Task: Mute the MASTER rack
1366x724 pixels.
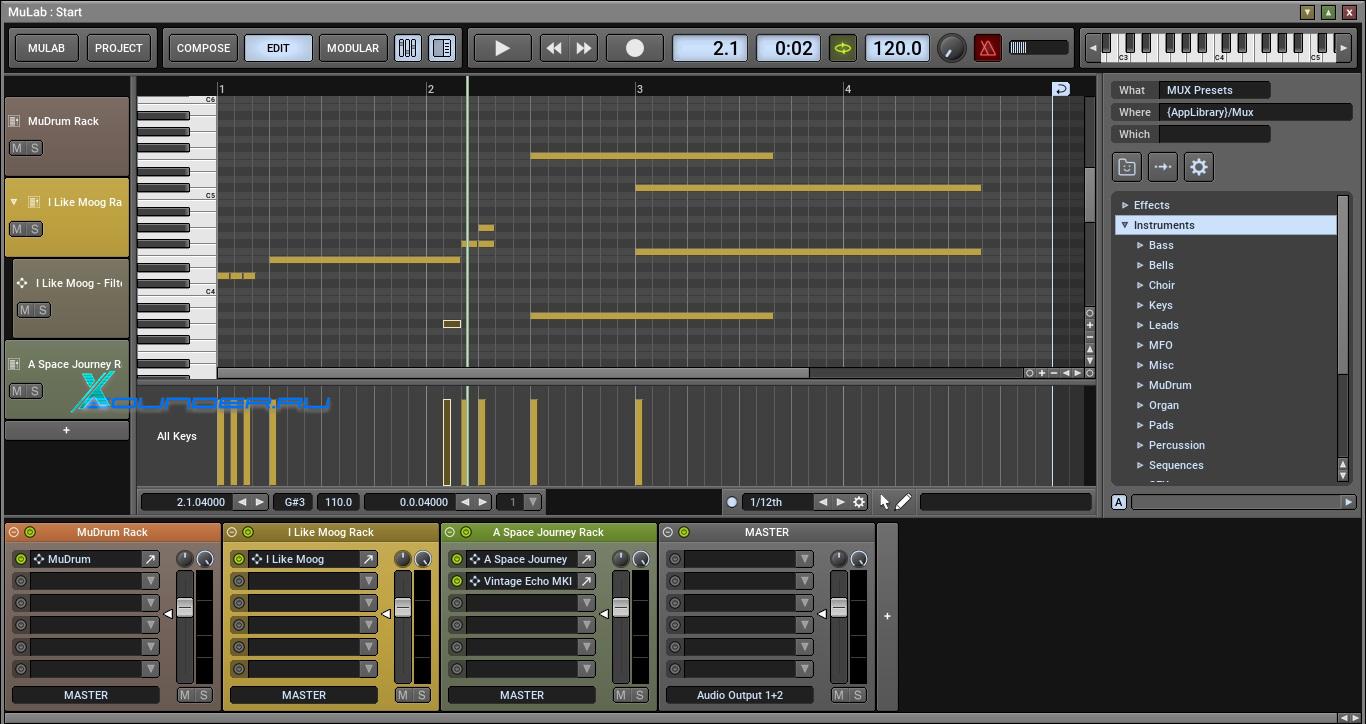Action: [x=839, y=695]
